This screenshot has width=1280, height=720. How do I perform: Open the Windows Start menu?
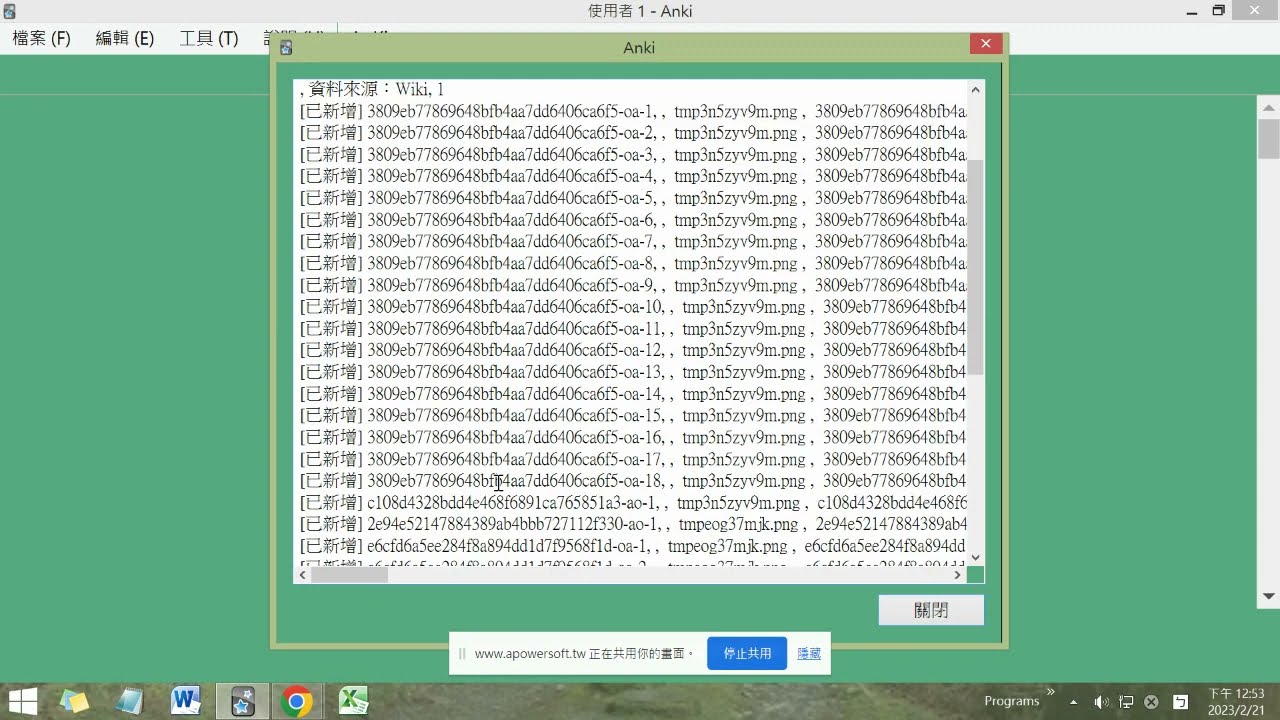[22, 701]
